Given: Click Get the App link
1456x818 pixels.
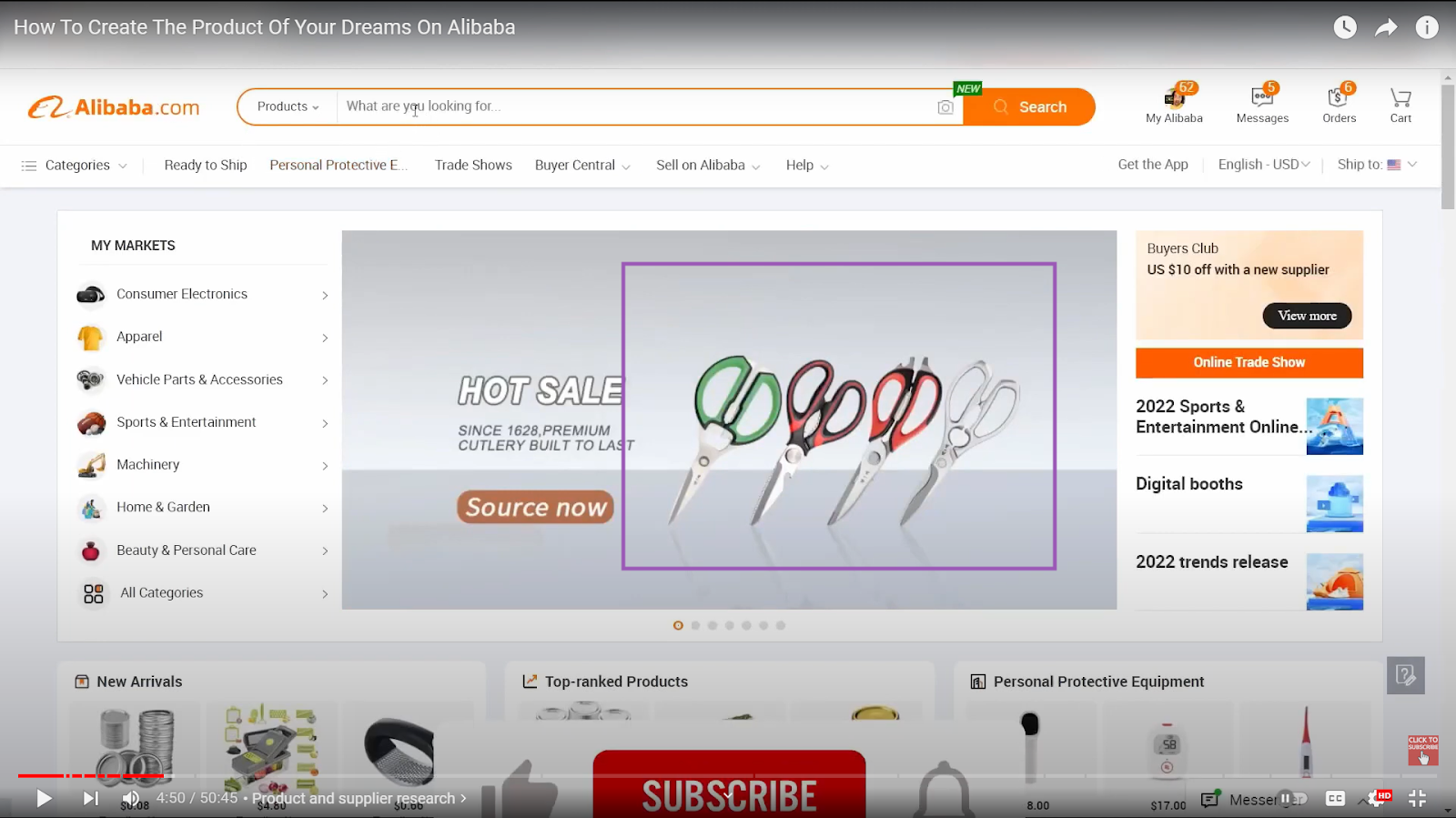Looking at the screenshot, I should click(x=1153, y=164).
